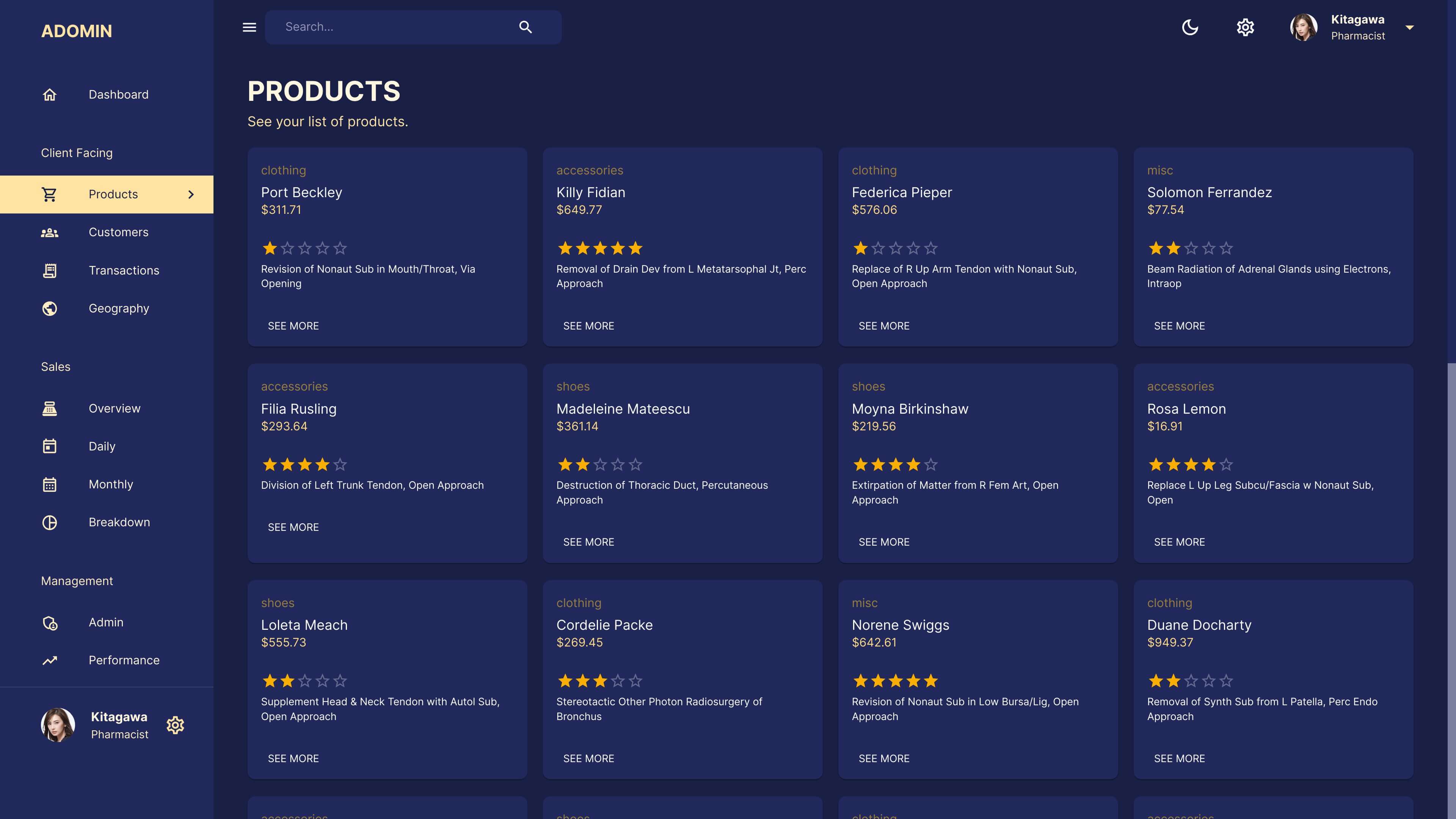Go to Performance page
1456x819 pixels.
[x=107, y=660]
